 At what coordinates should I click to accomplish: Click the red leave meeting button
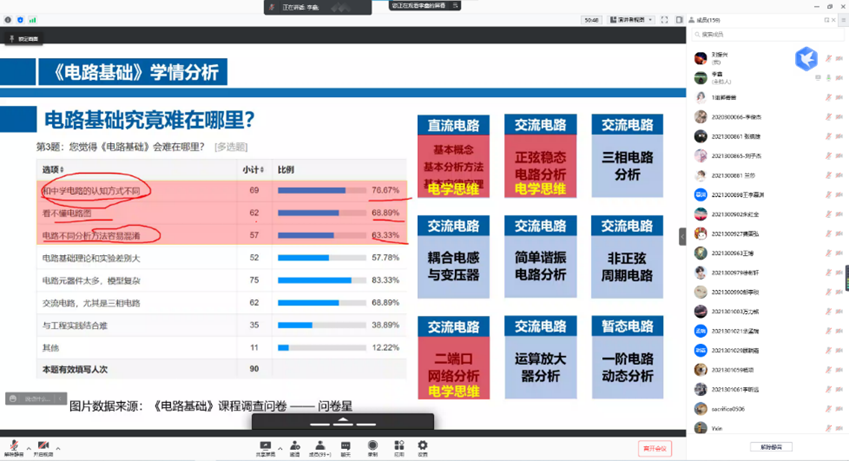pyautogui.click(x=655, y=449)
